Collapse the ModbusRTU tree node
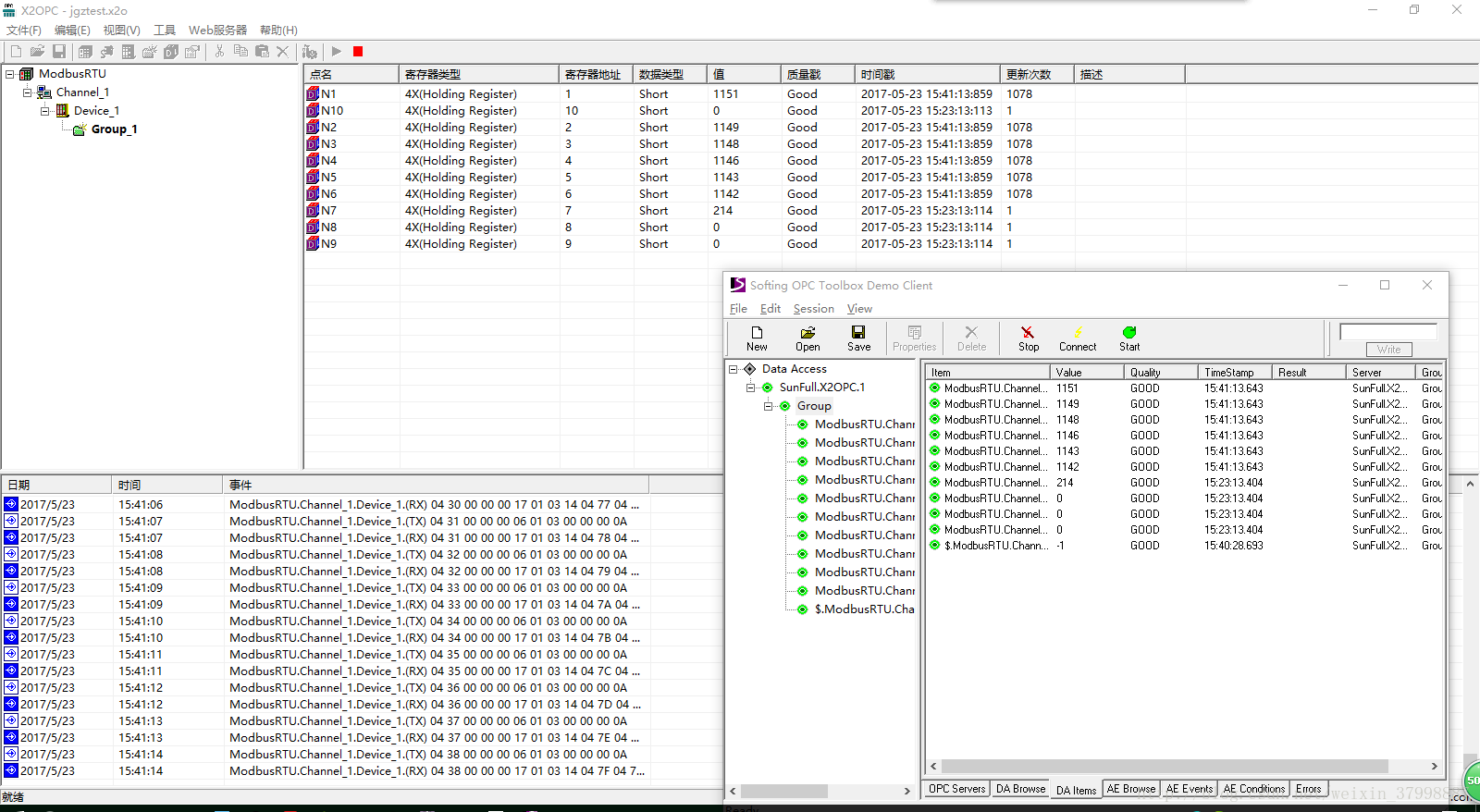1480x812 pixels. click(9, 74)
